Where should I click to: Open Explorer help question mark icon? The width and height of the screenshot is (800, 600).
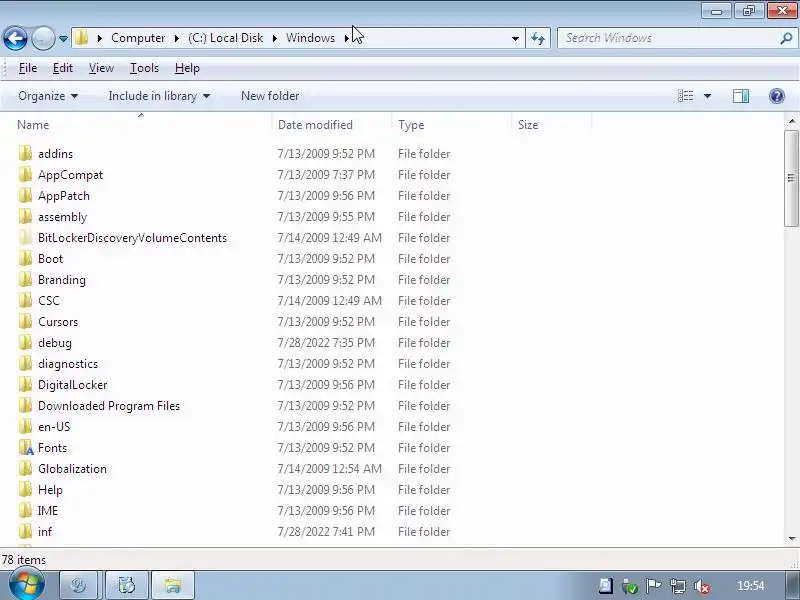tap(777, 96)
